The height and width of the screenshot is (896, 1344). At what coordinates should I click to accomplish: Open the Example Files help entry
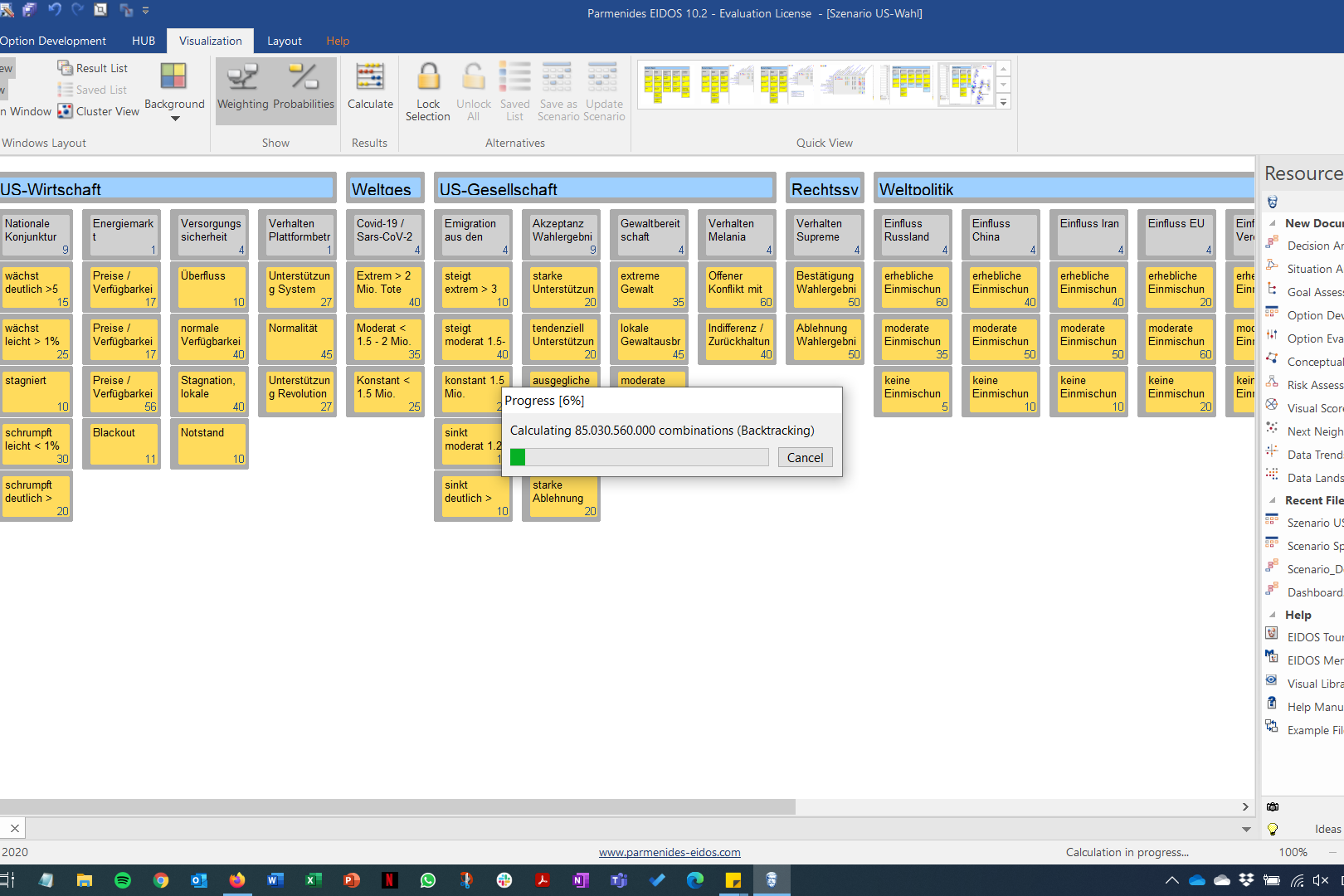pos(1304,730)
